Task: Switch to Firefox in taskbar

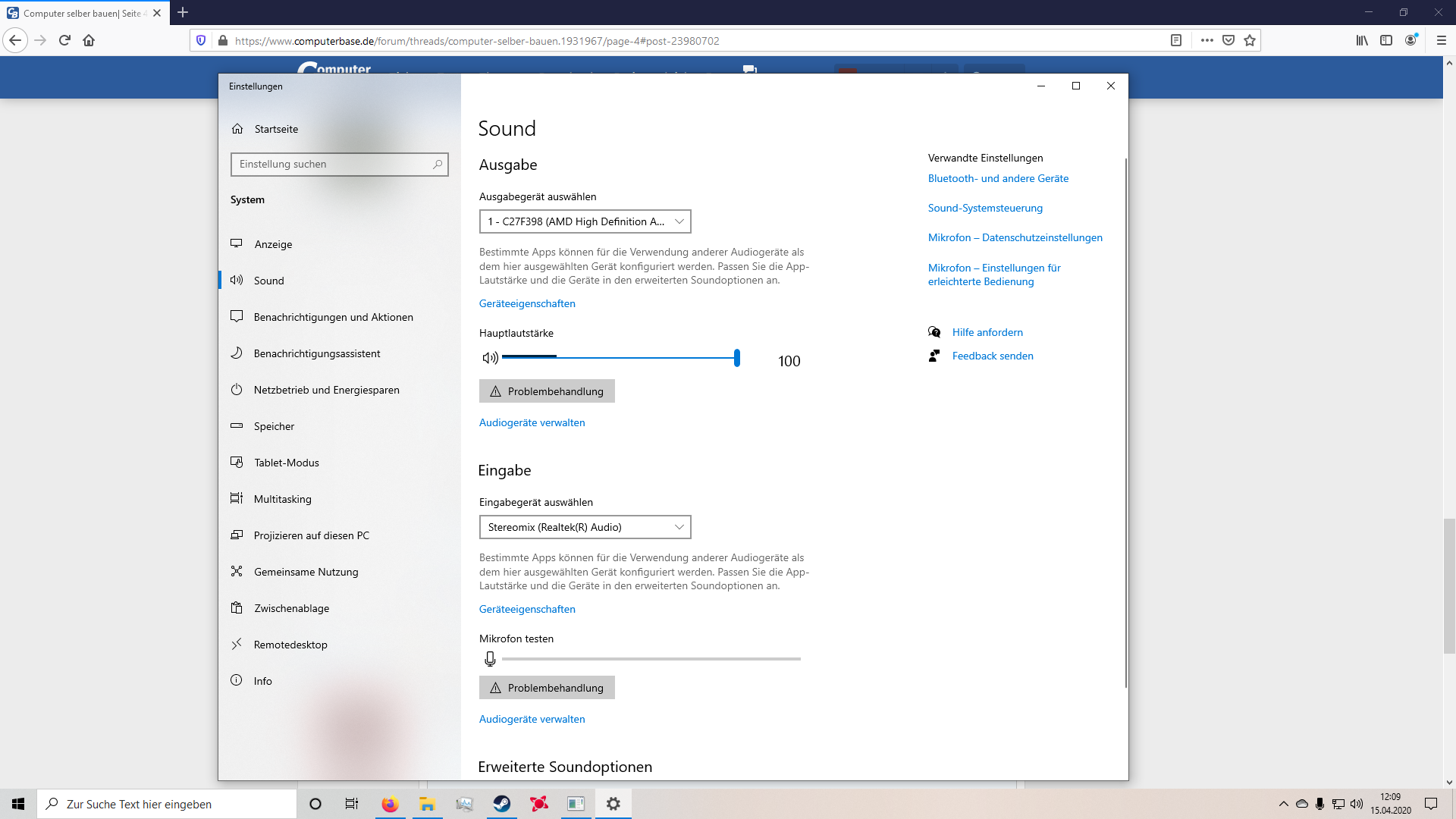Action: click(390, 804)
